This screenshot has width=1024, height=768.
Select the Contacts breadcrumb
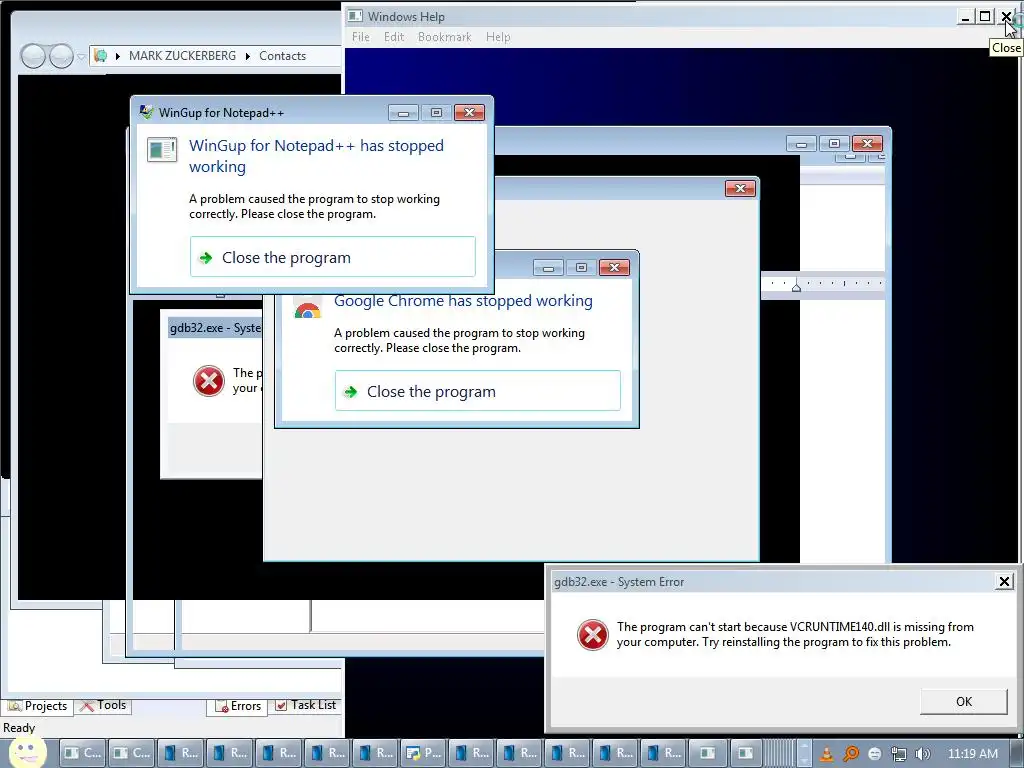coord(282,56)
